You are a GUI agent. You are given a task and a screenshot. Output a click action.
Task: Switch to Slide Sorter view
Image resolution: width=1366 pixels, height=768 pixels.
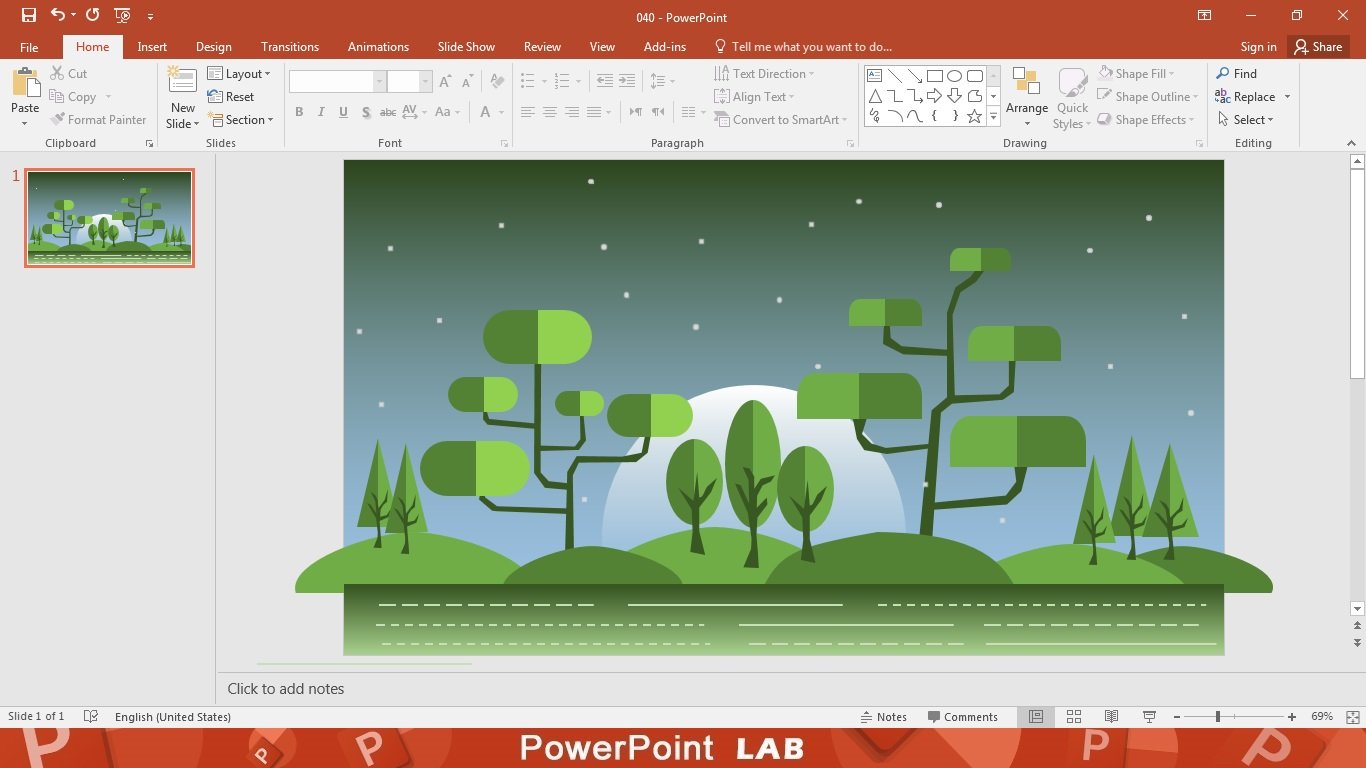coord(1074,717)
